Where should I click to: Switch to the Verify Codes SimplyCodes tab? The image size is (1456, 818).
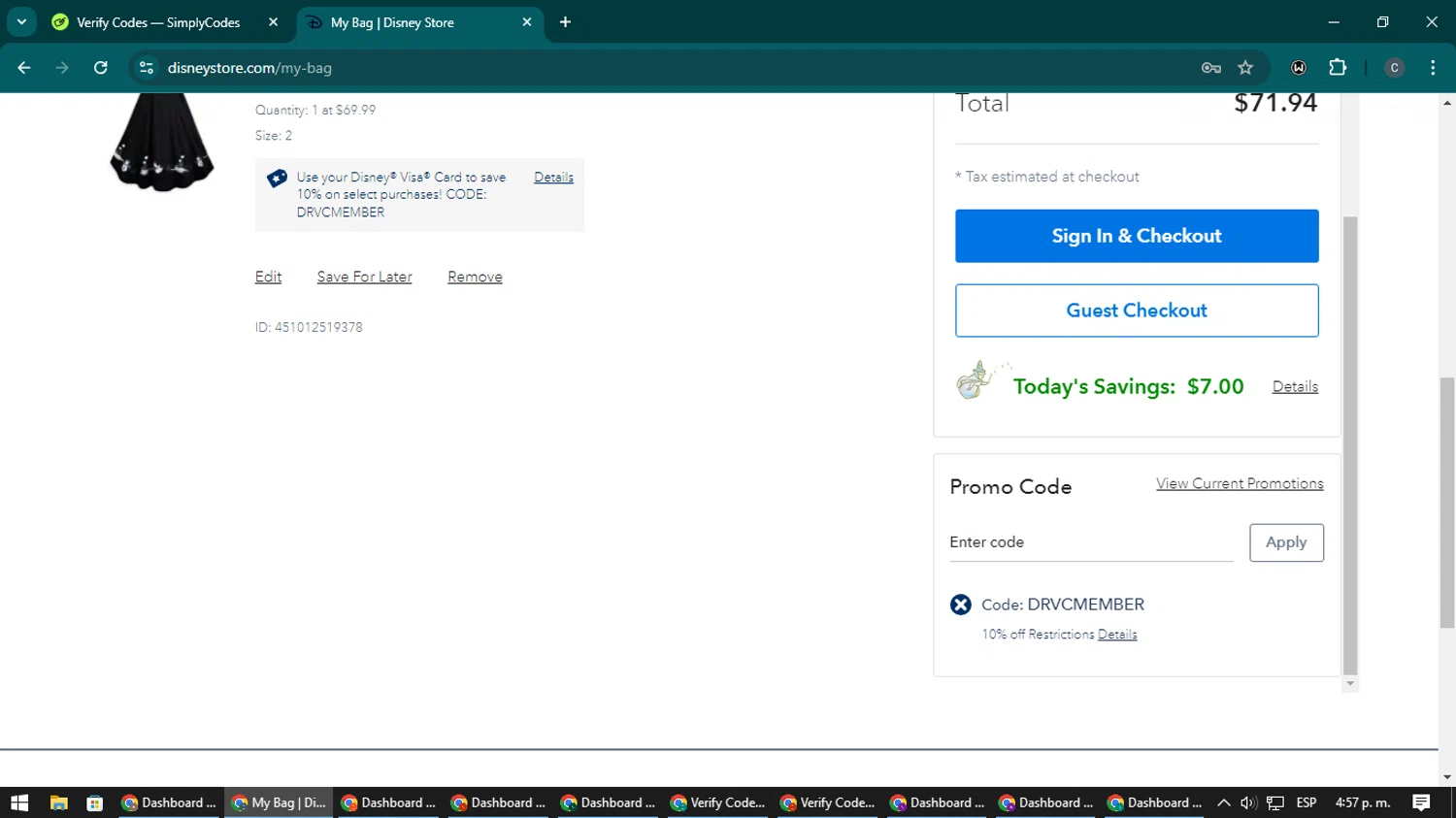tap(160, 22)
